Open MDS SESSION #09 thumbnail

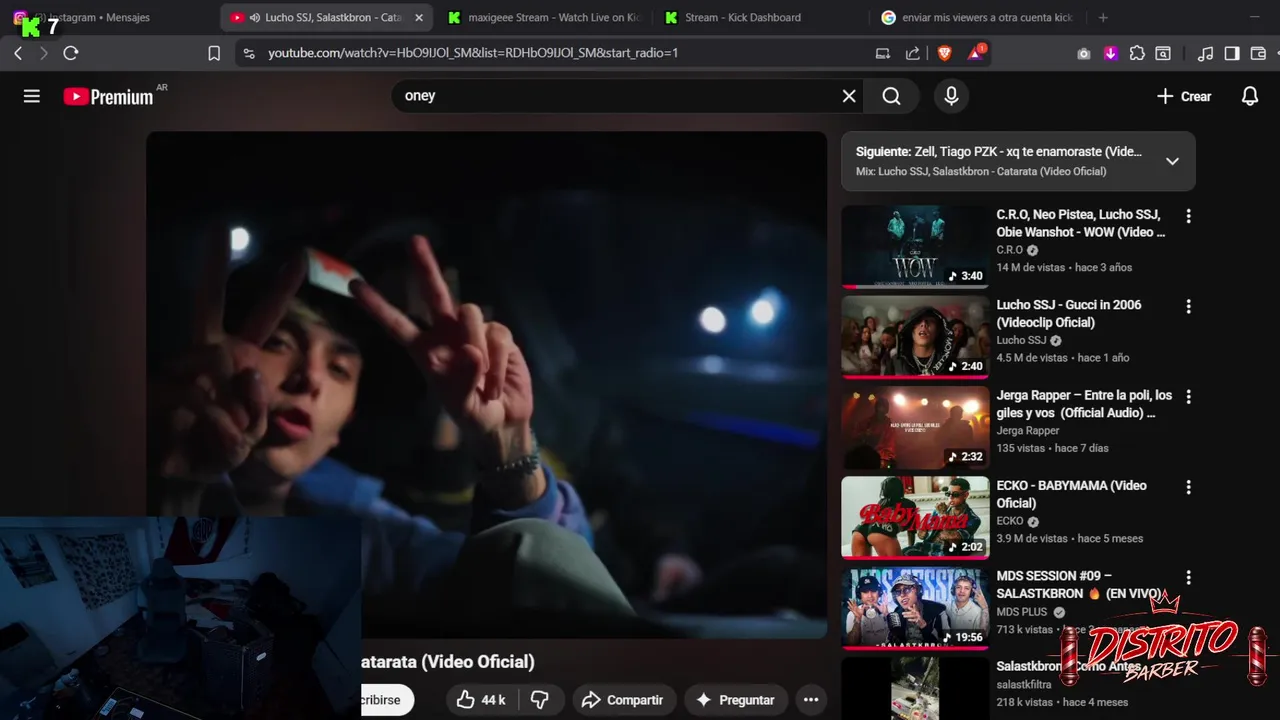pos(914,608)
